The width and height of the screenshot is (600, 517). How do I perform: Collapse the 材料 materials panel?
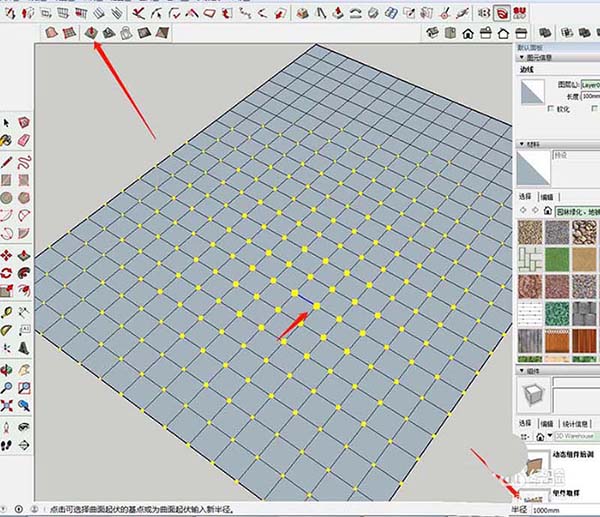[521, 144]
